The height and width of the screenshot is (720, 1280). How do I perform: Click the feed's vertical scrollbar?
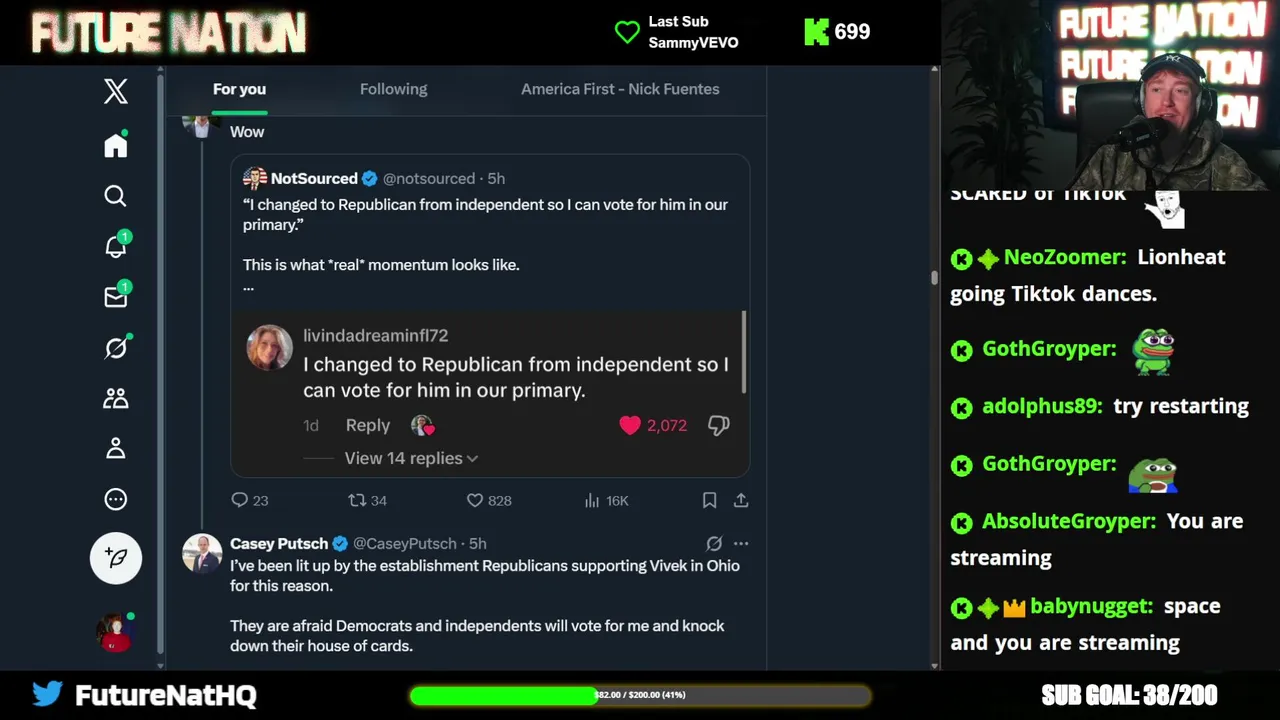[935, 278]
